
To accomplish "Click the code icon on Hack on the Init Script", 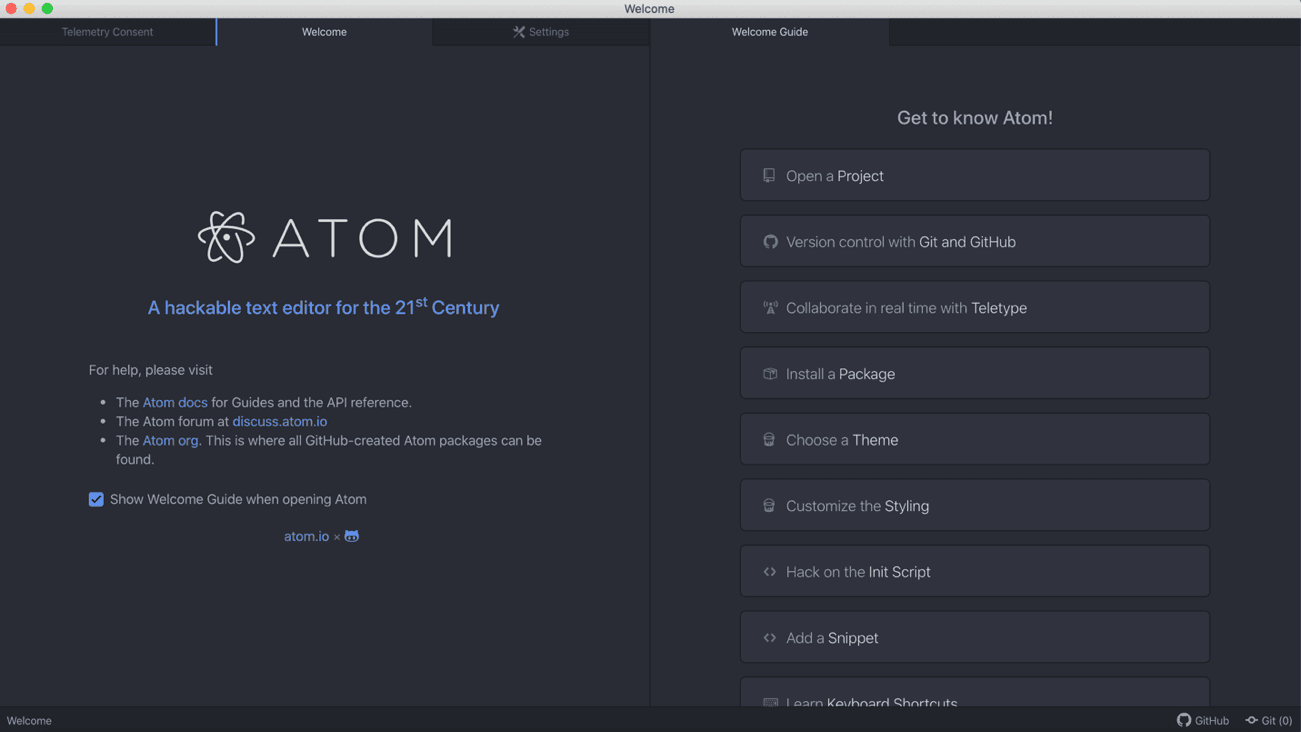I will coord(770,571).
